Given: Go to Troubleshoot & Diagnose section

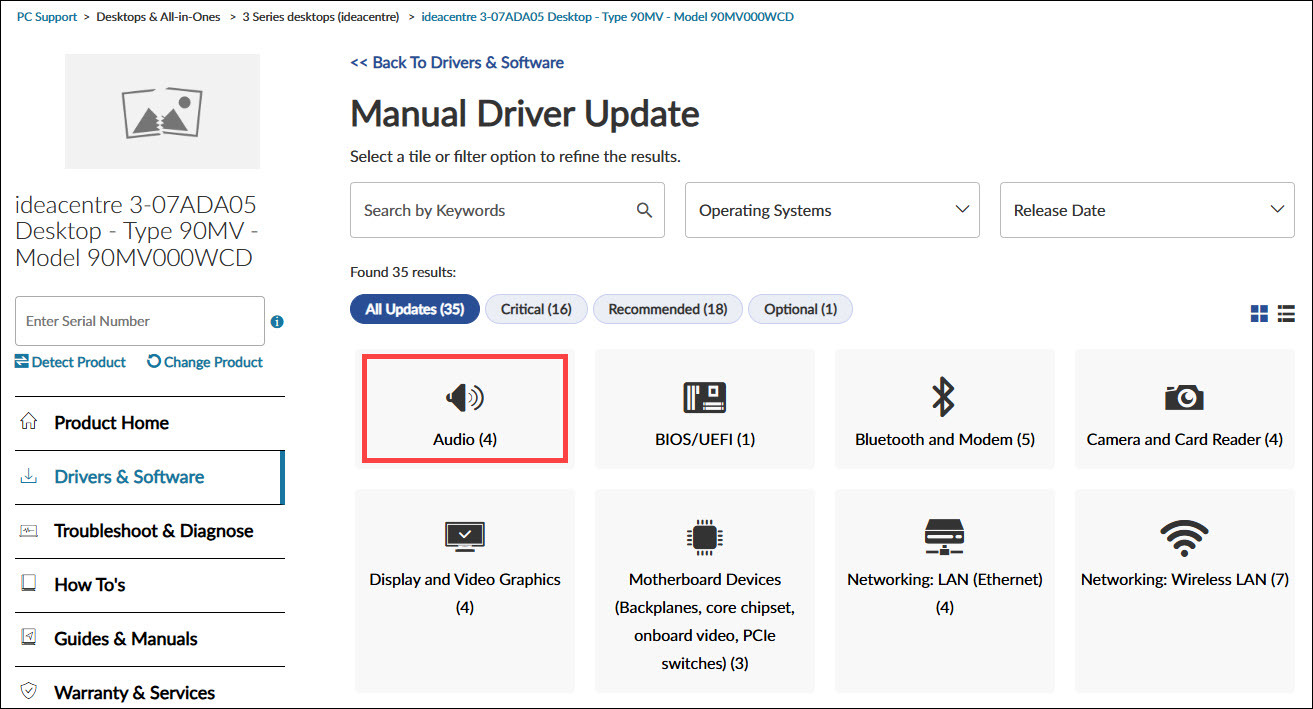Looking at the screenshot, I should coord(153,531).
